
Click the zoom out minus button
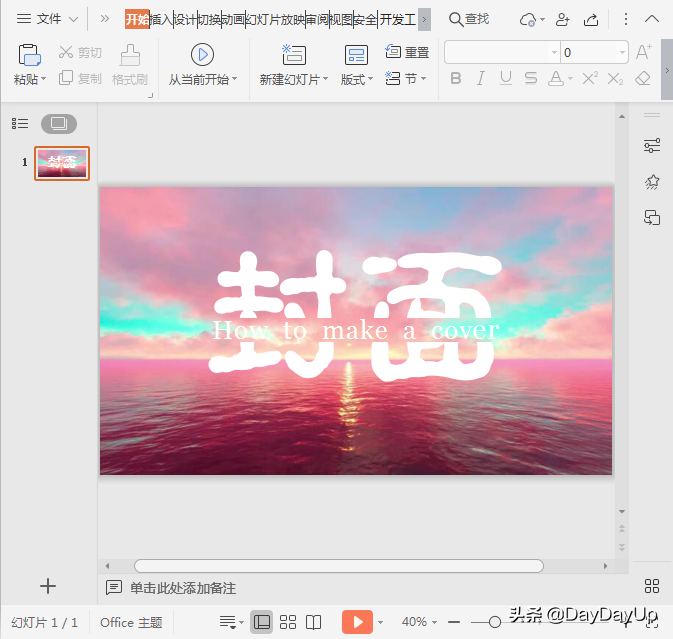(x=454, y=622)
